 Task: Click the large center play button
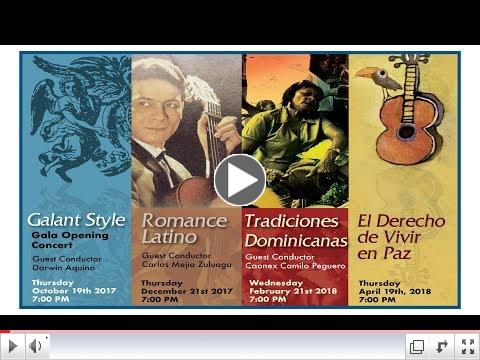pos(240,180)
